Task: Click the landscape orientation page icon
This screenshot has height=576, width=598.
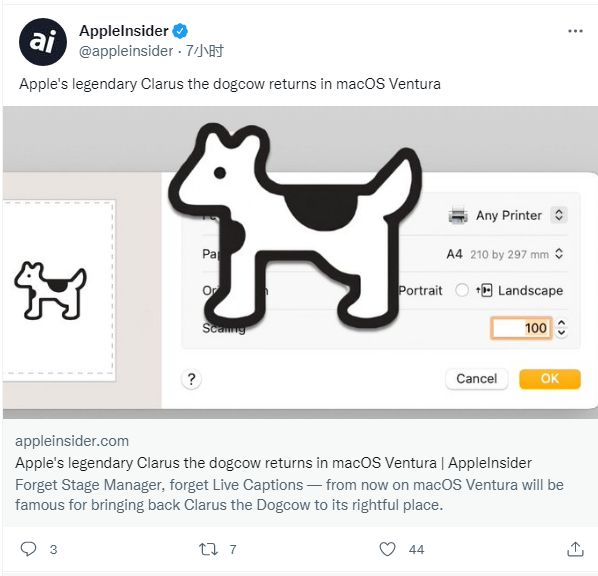Action: 484,290
